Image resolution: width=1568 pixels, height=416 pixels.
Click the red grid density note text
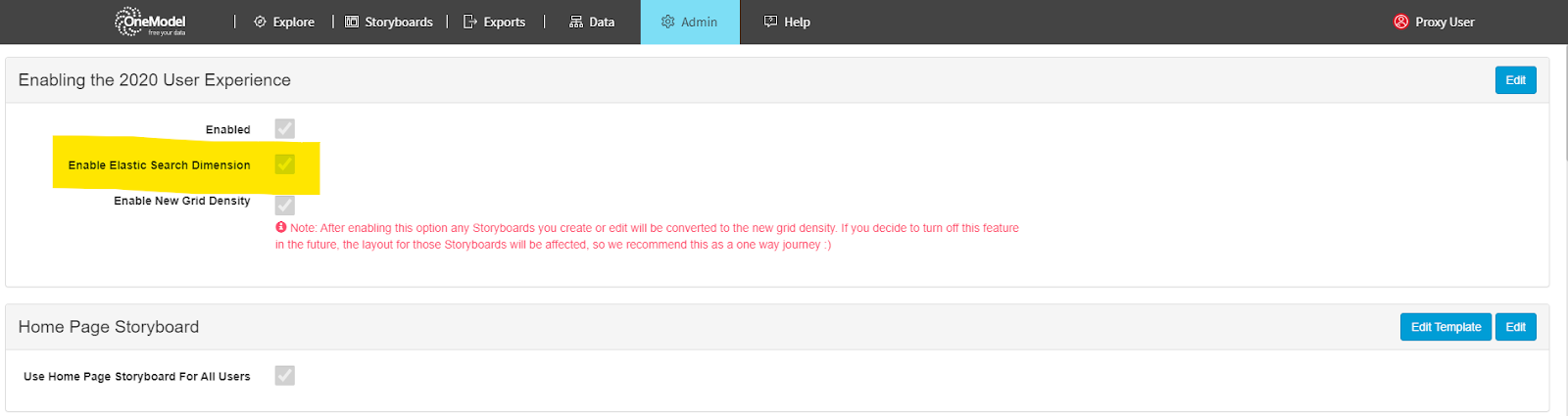tap(647, 236)
